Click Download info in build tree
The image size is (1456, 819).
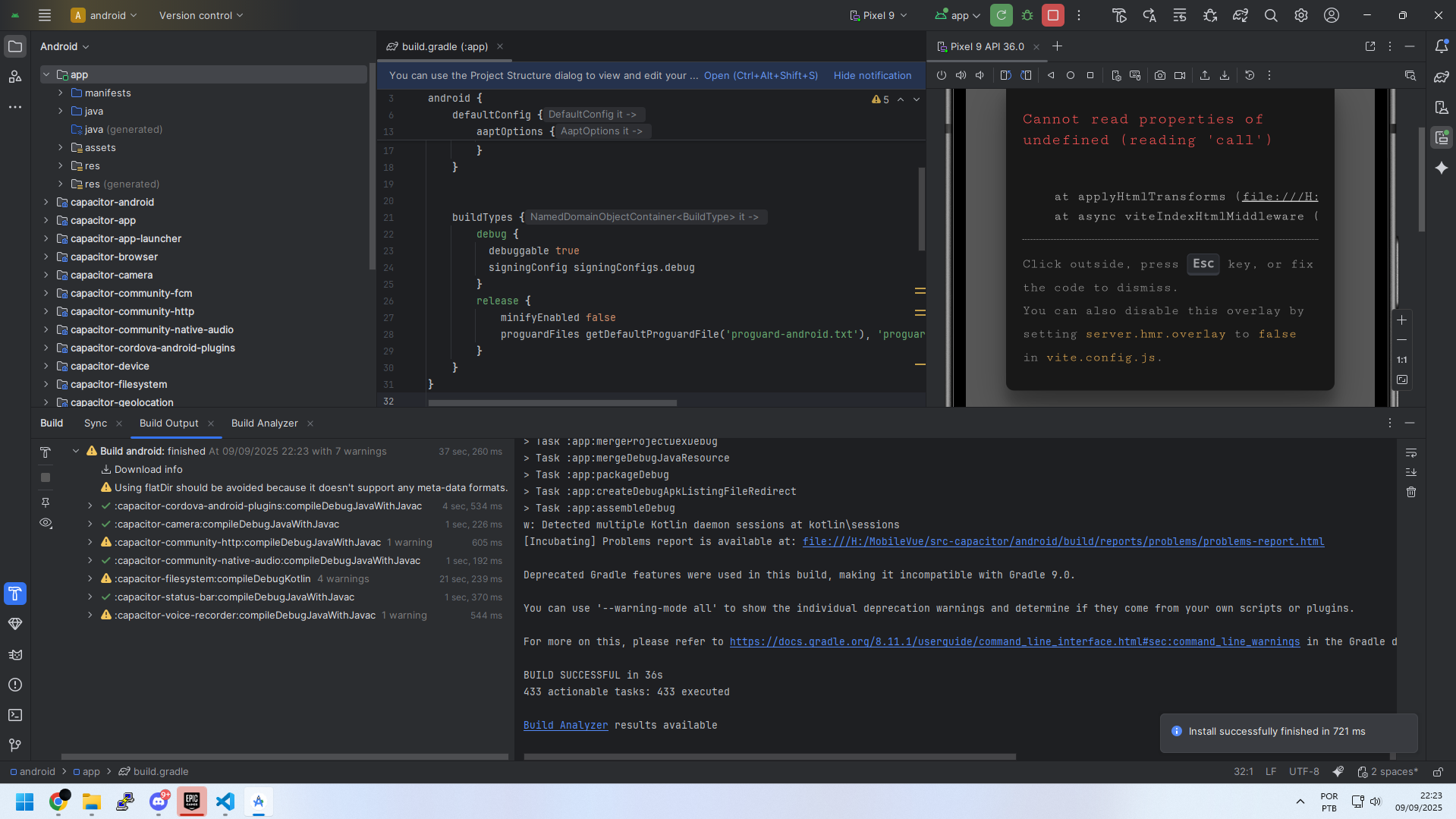(149, 469)
